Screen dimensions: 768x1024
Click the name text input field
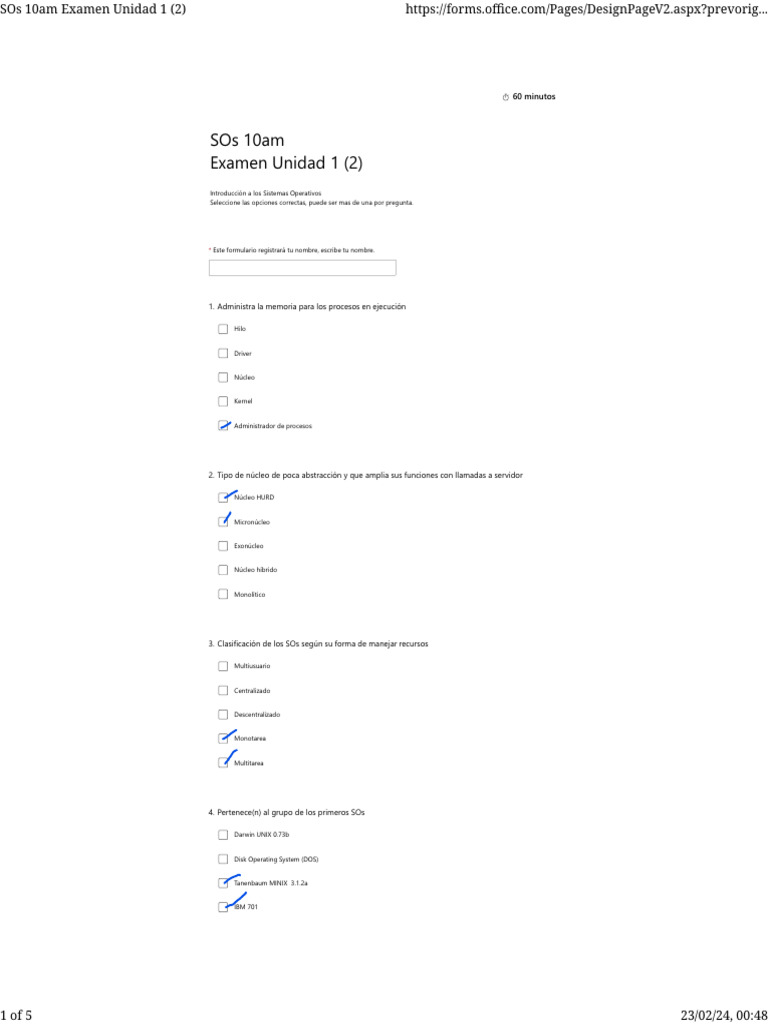[302, 268]
